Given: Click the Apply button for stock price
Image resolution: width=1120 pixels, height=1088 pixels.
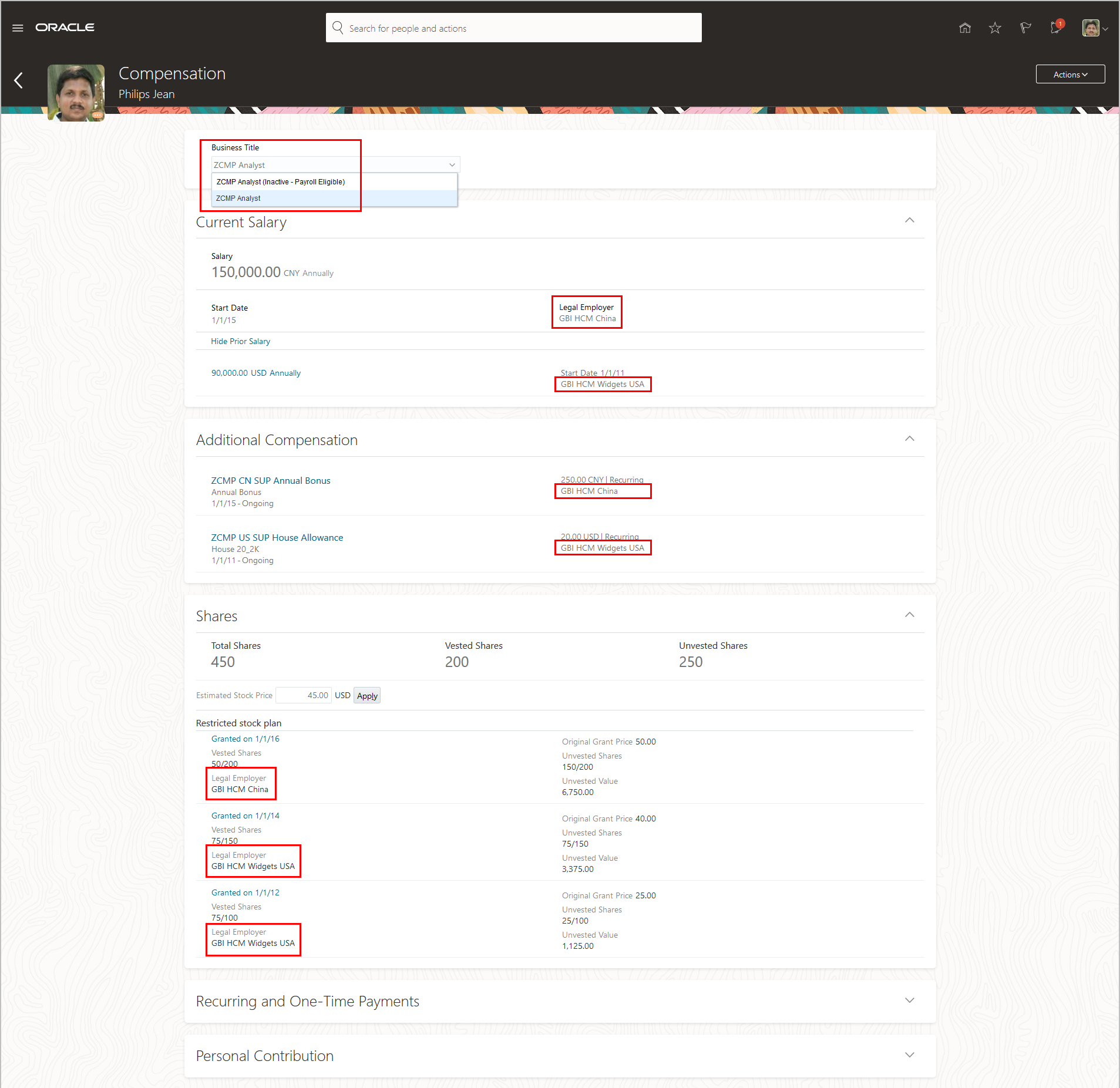Looking at the screenshot, I should click(x=367, y=696).
